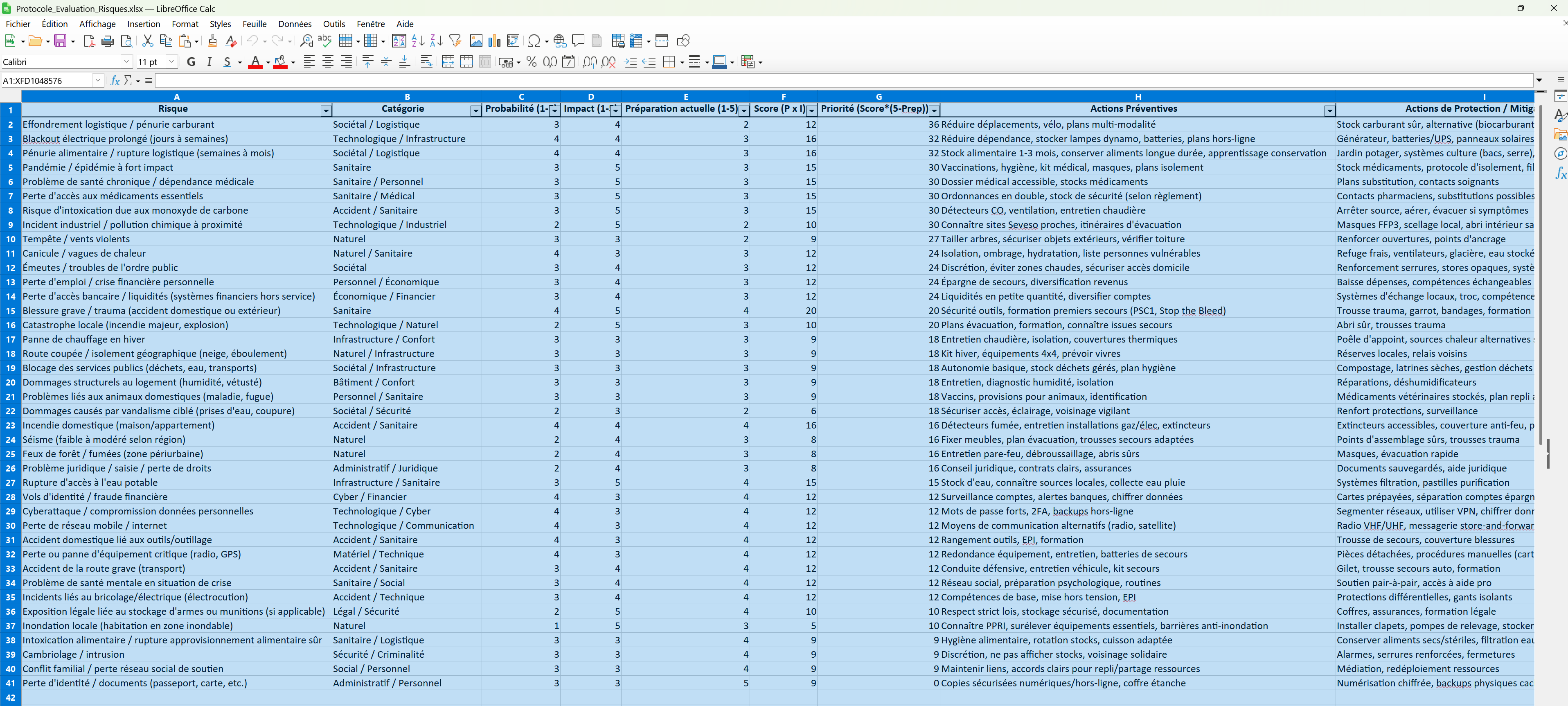Open the Données menu

point(295,24)
